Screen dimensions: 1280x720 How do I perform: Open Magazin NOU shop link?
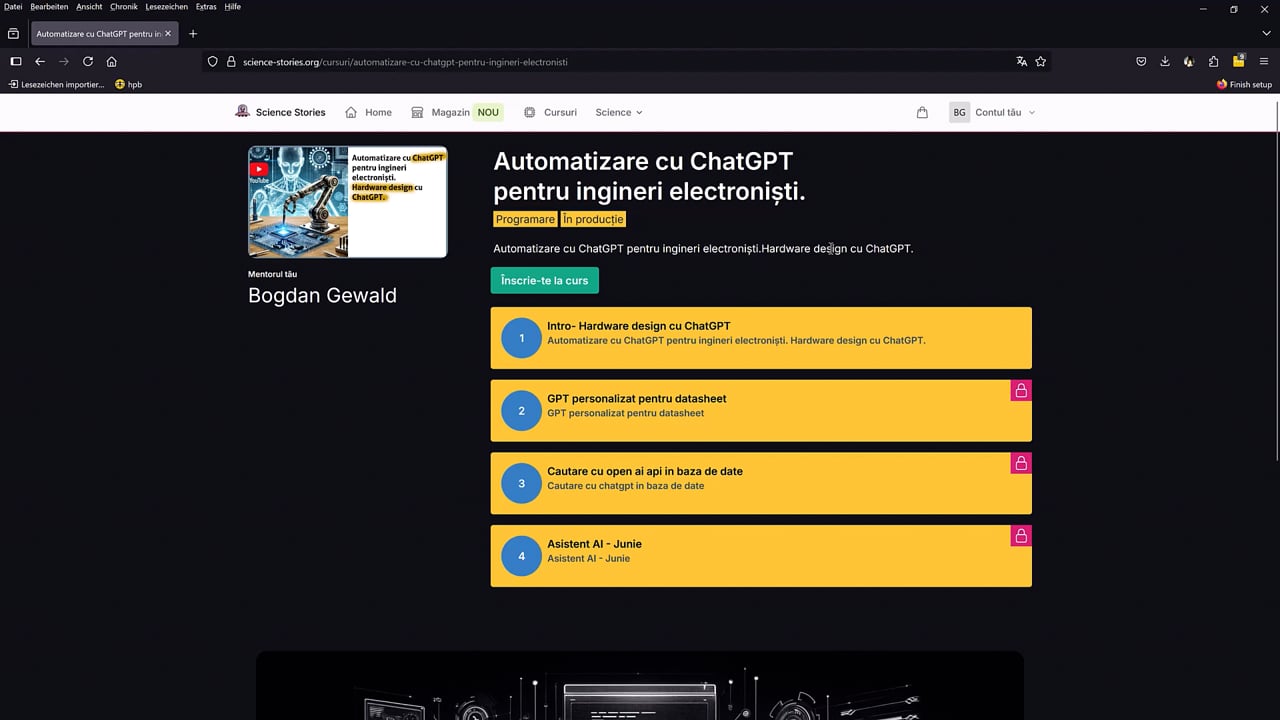(x=456, y=112)
